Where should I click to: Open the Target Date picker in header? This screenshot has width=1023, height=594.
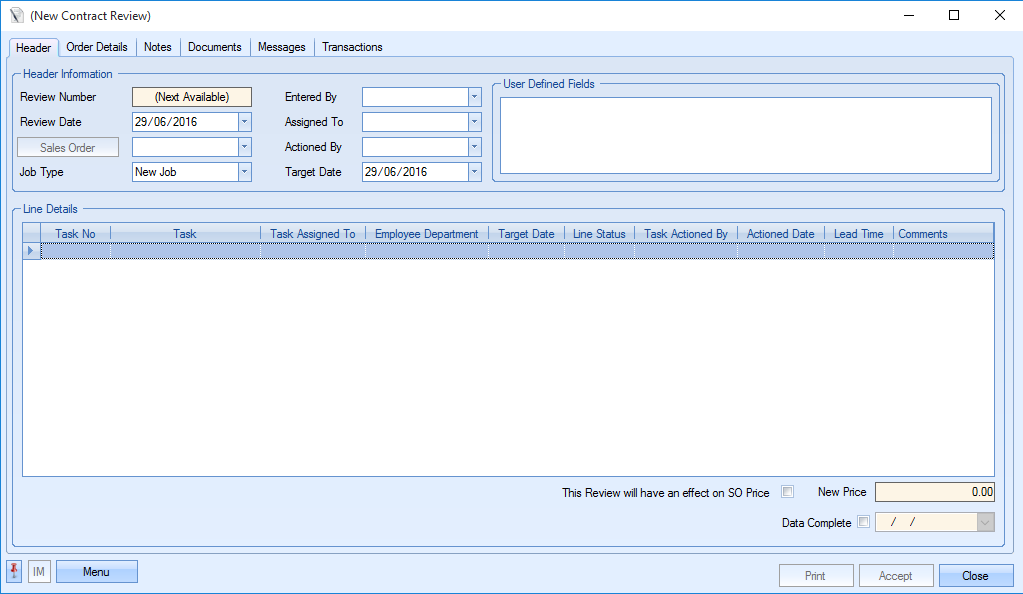click(474, 172)
